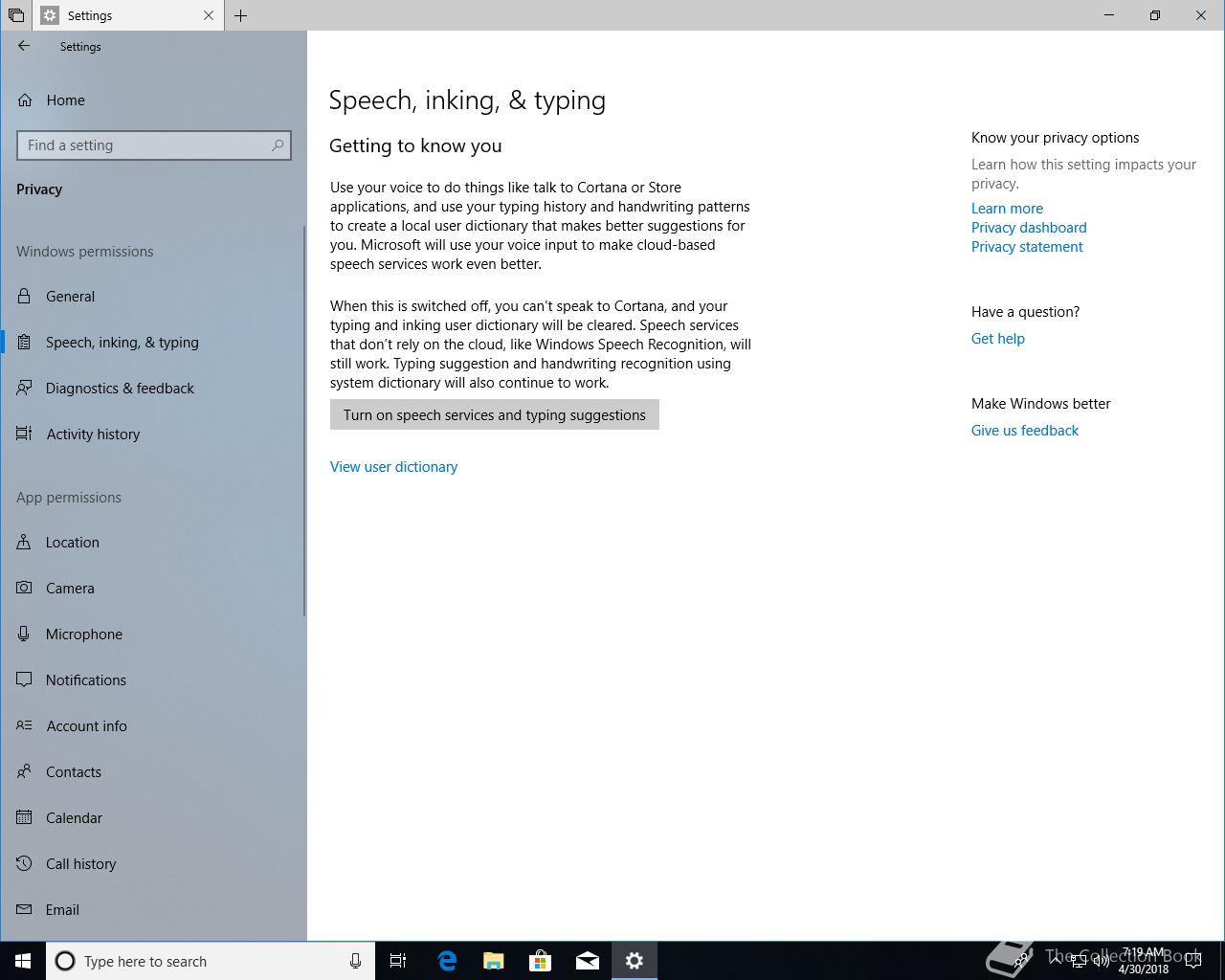
Task: Click the Getting to know you heading
Action: (415, 145)
